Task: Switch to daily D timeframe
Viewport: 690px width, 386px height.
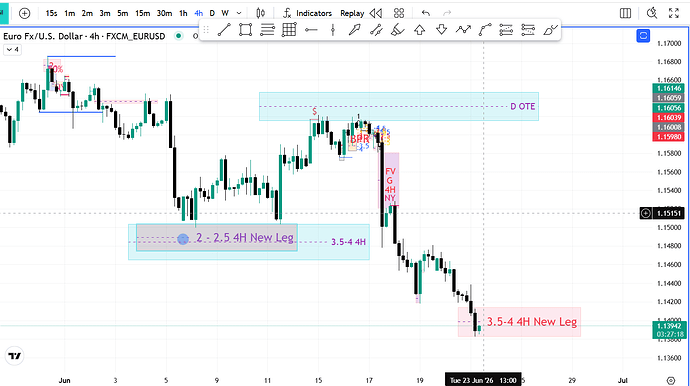Action: [212, 13]
